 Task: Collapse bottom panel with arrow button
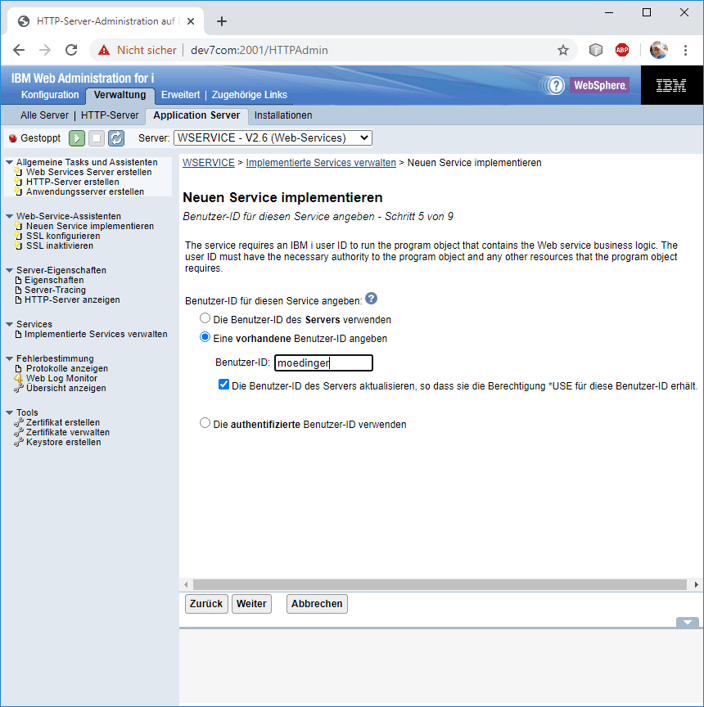pyautogui.click(x=687, y=622)
